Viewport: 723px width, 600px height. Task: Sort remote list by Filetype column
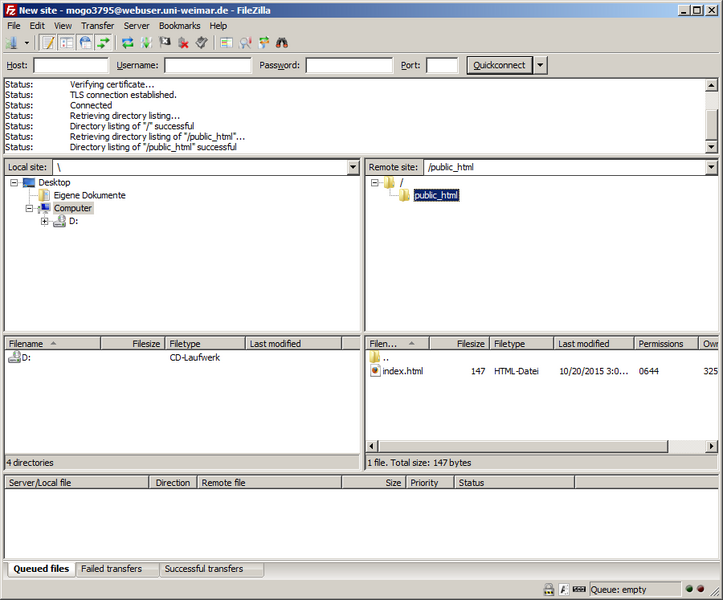[x=522, y=344]
